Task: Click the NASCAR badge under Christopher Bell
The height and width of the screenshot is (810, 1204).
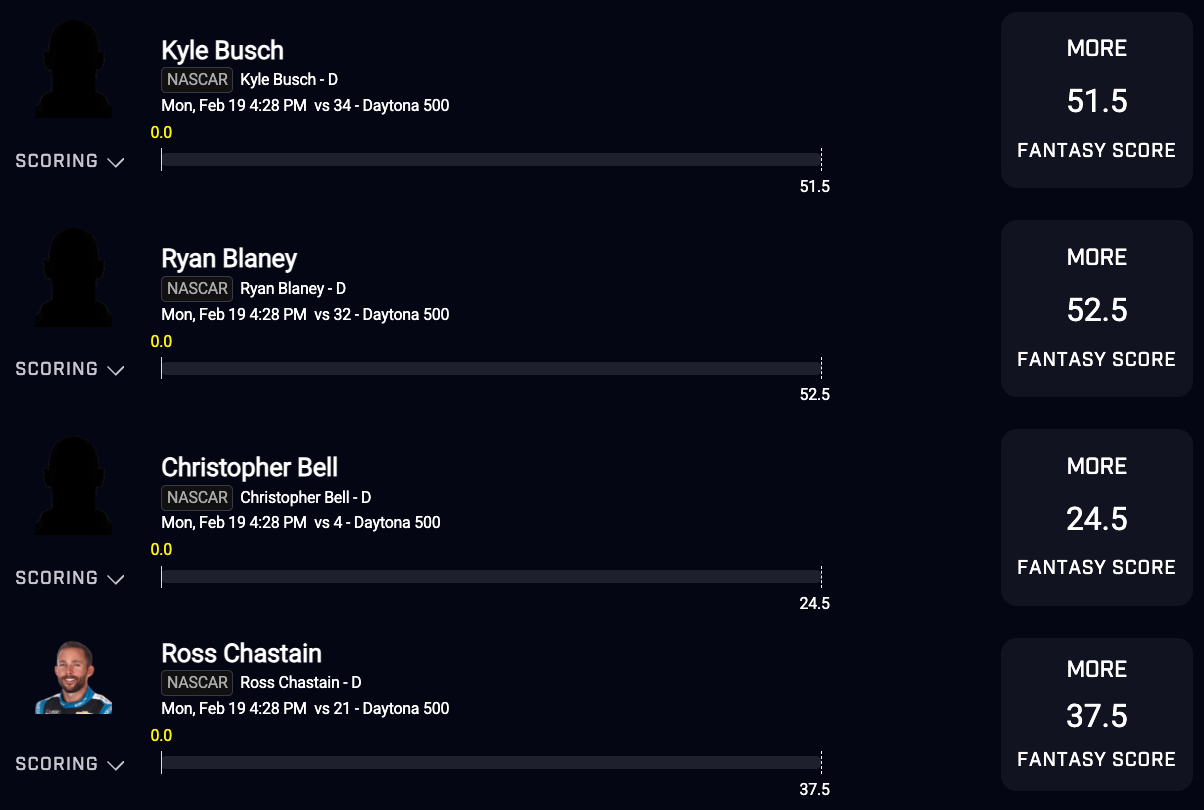Action: coord(197,497)
